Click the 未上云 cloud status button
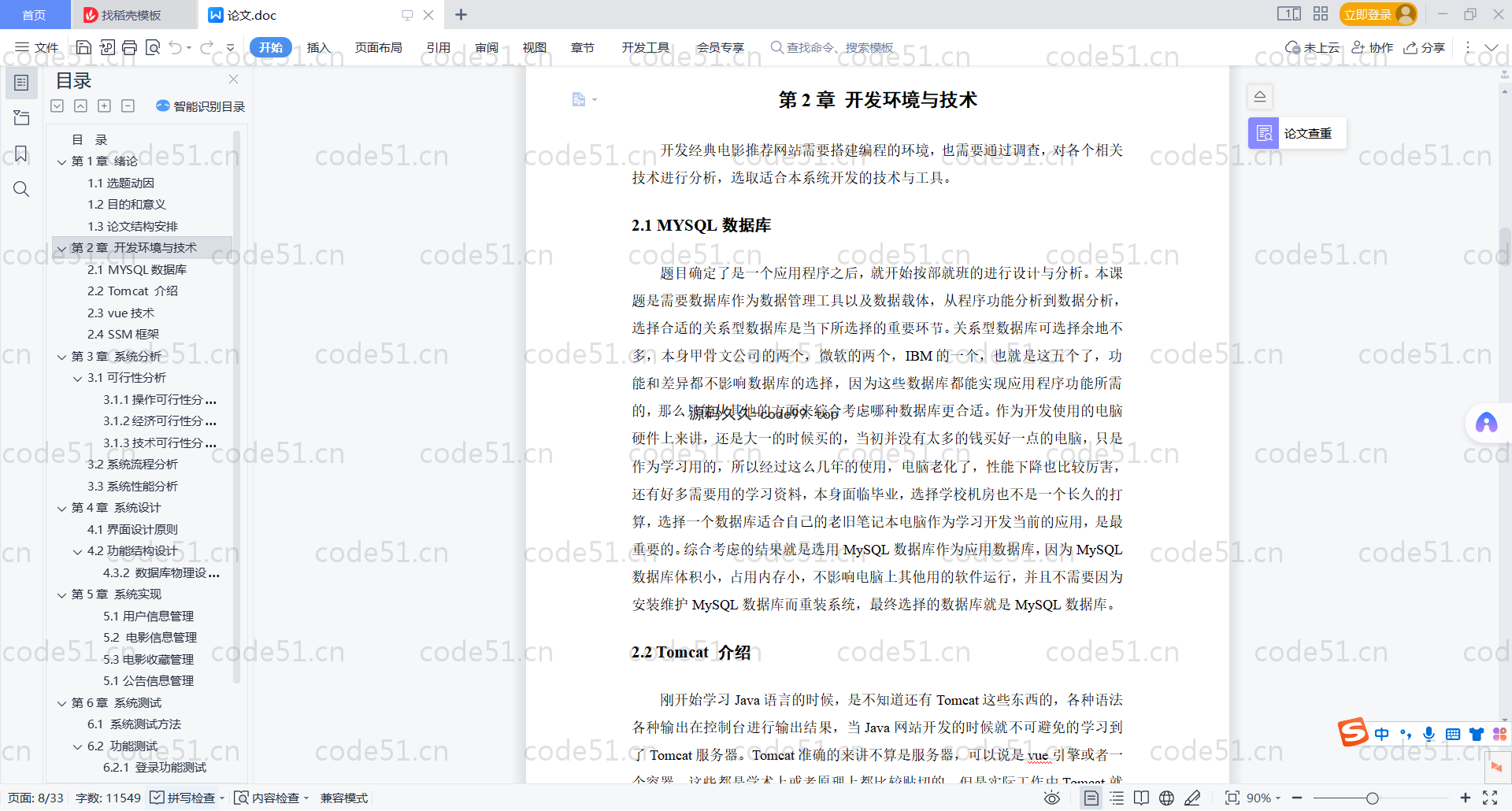Viewport: 1512px width, 811px height. click(x=1312, y=47)
